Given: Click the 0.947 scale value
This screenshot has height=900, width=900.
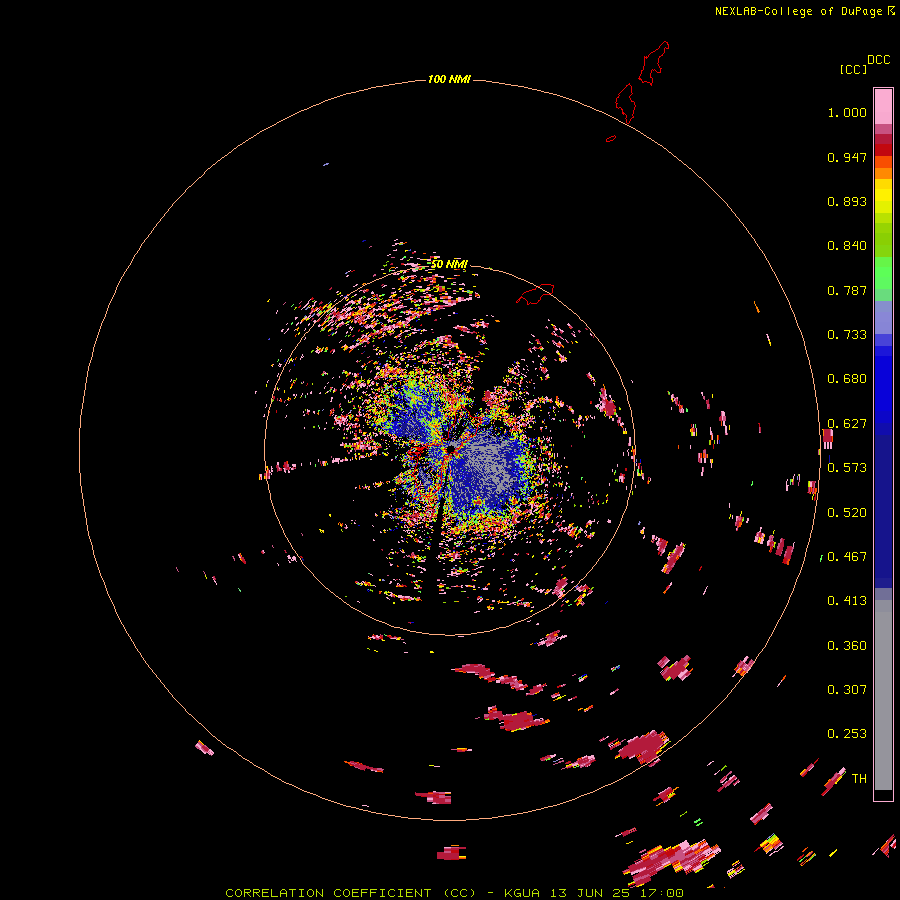Looking at the screenshot, I should (847, 157).
